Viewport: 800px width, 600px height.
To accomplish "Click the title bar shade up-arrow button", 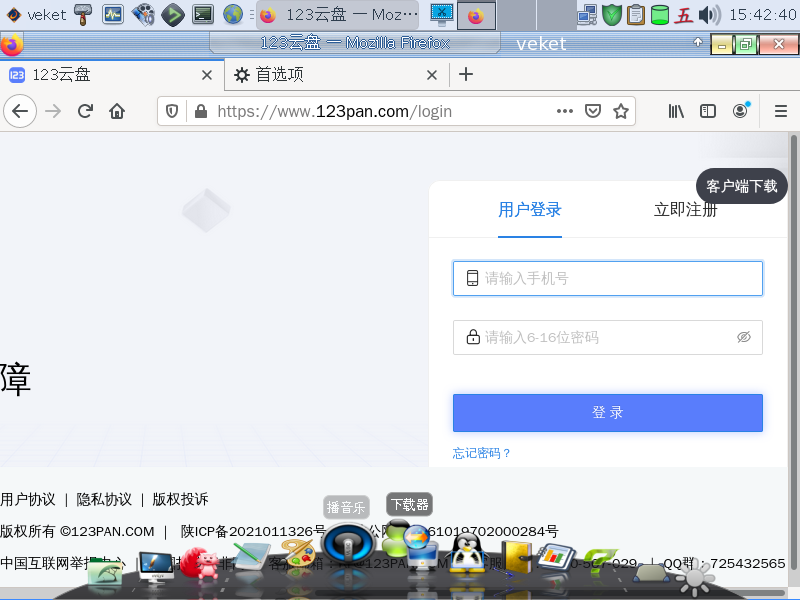I will pyautogui.click(x=698, y=42).
